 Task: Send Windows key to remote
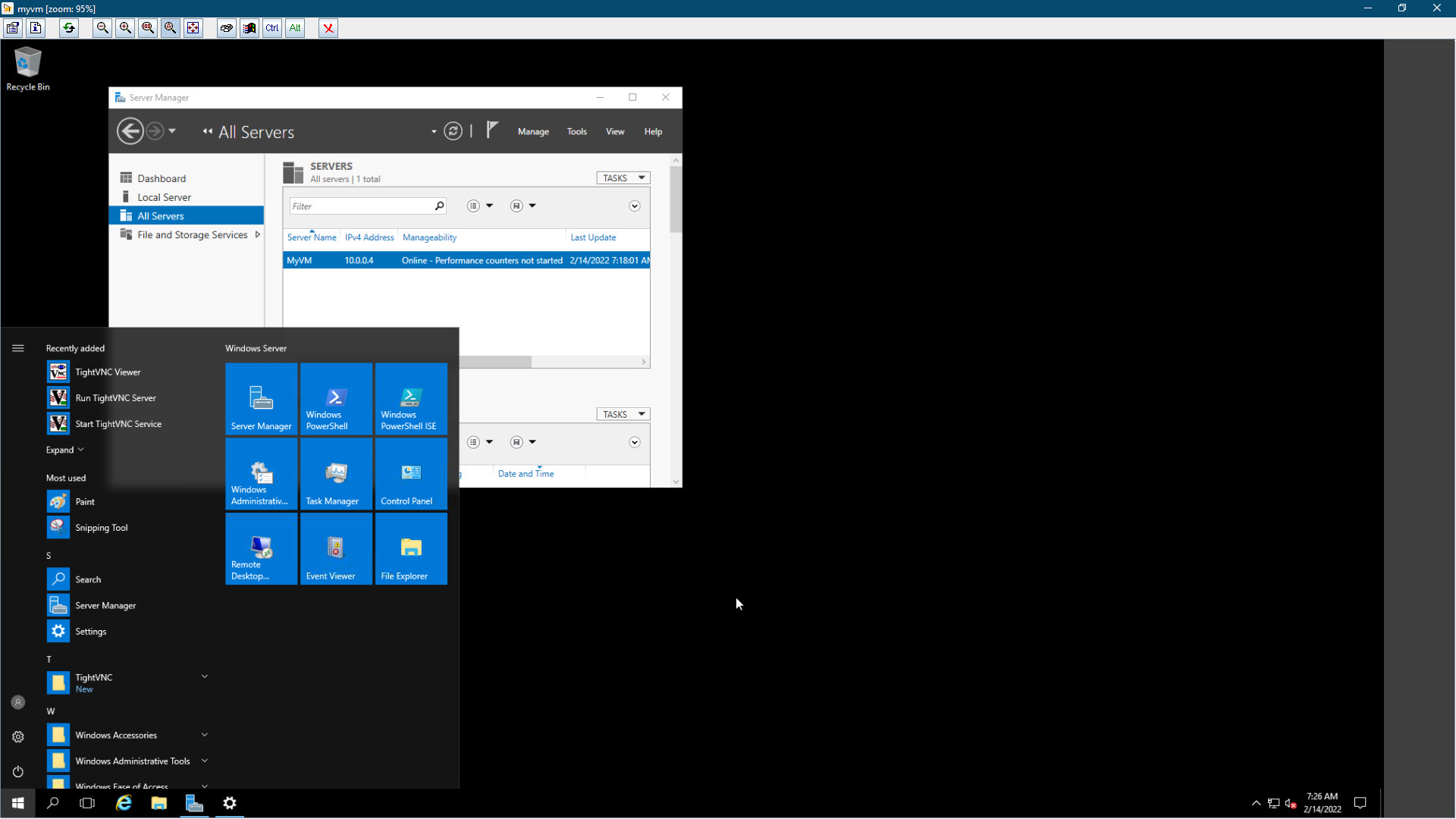(x=249, y=28)
